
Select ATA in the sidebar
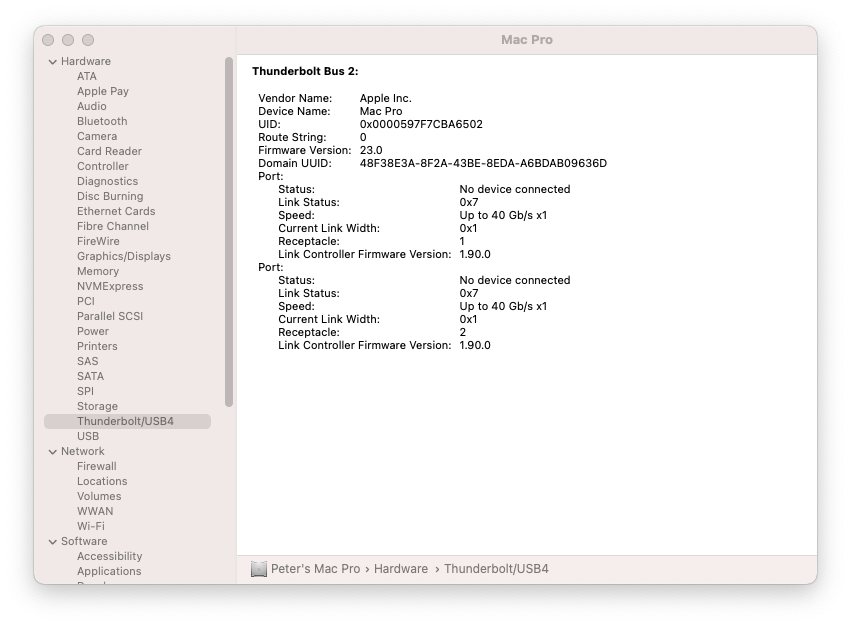click(x=87, y=77)
